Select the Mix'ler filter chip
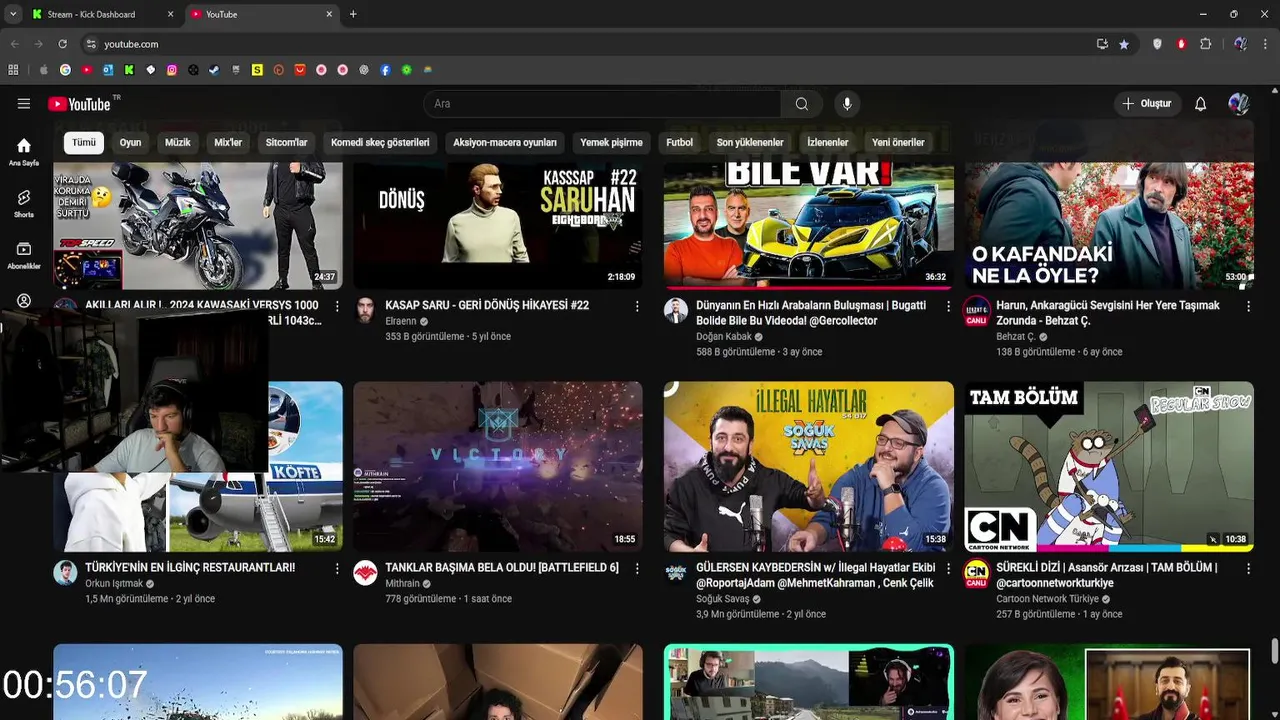 click(228, 142)
